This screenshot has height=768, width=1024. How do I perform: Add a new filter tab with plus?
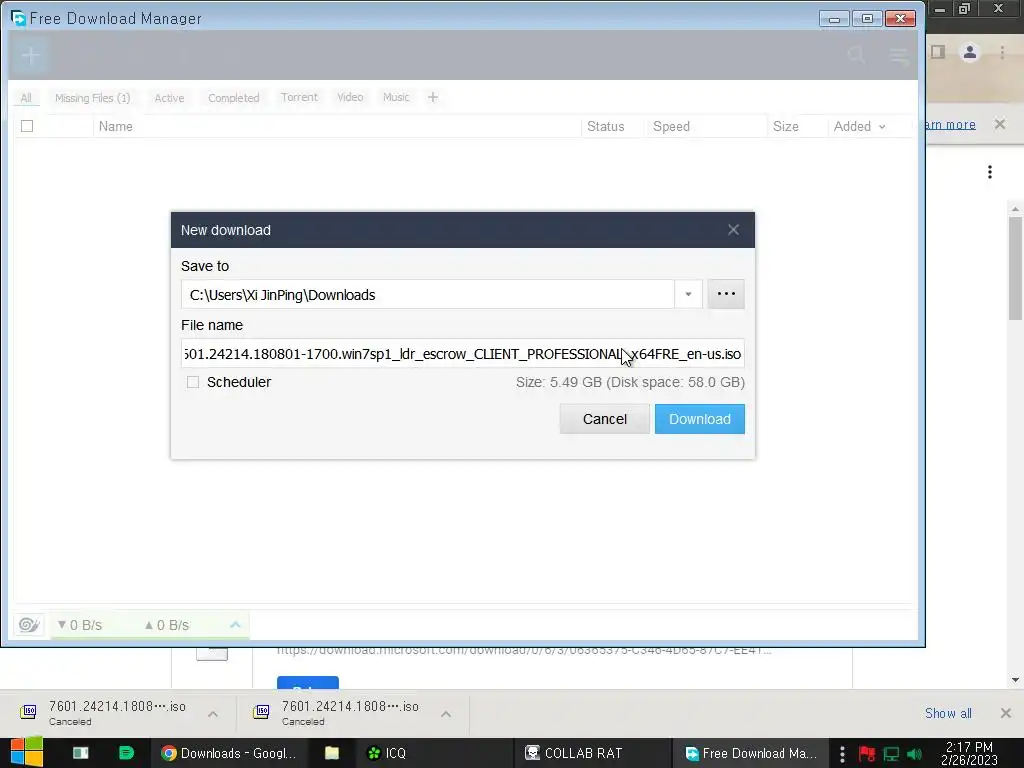(x=433, y=97)
